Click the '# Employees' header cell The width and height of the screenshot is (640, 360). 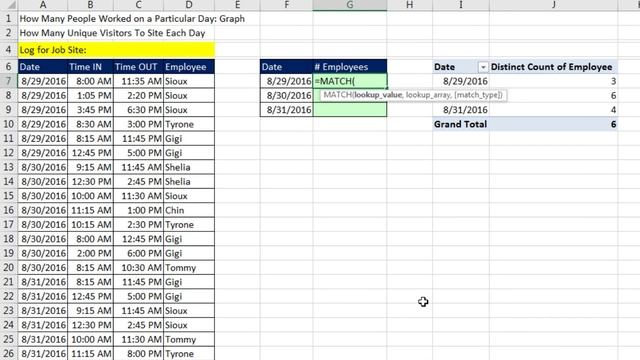pos(350,67)
